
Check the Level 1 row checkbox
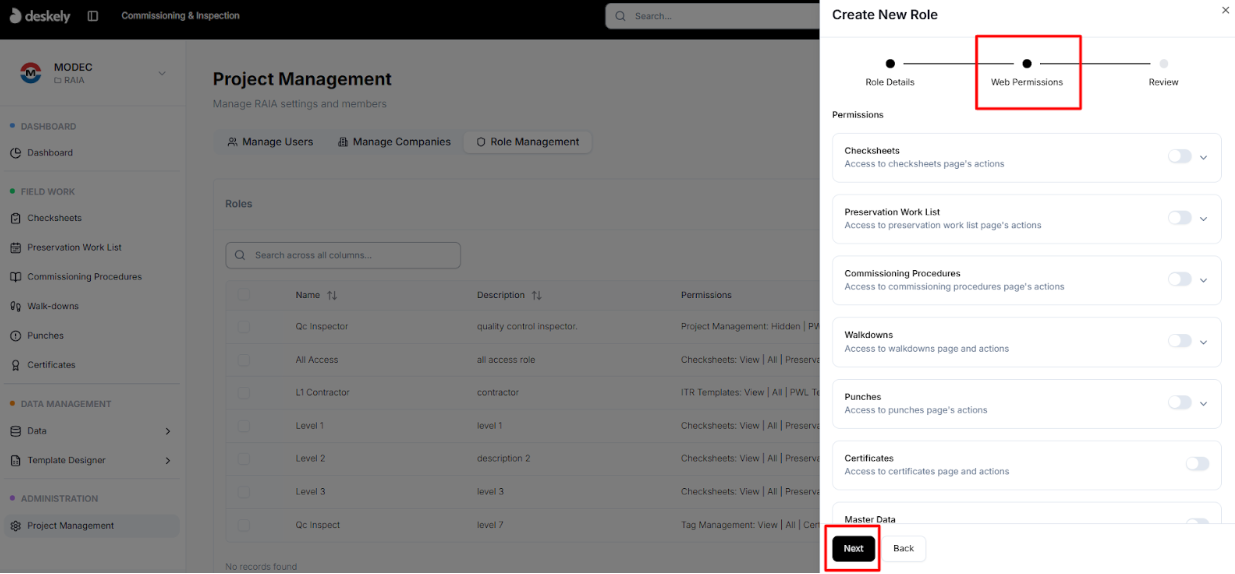coord(244,426)
